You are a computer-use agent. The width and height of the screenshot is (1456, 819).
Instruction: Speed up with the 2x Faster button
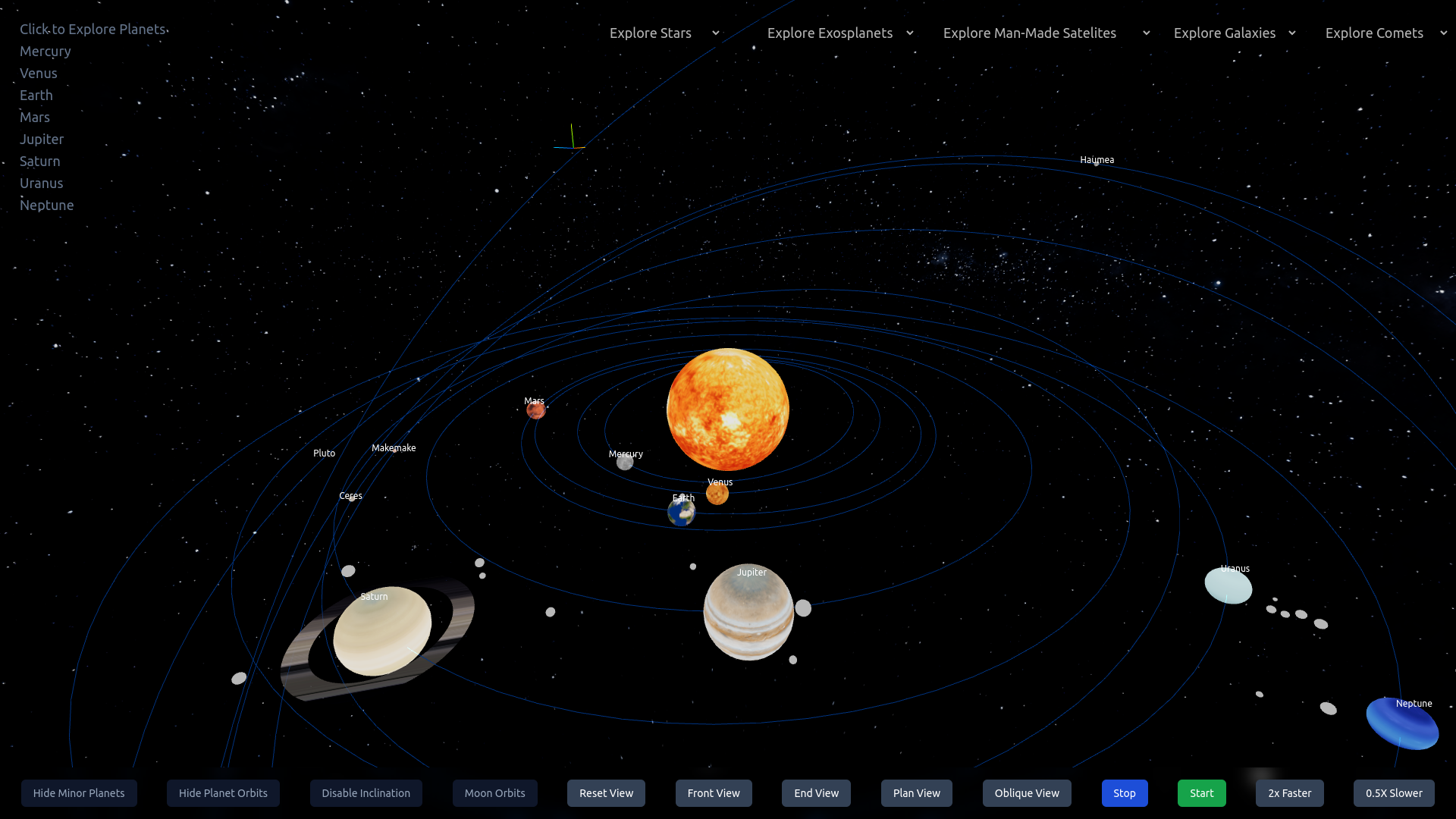1289,793
